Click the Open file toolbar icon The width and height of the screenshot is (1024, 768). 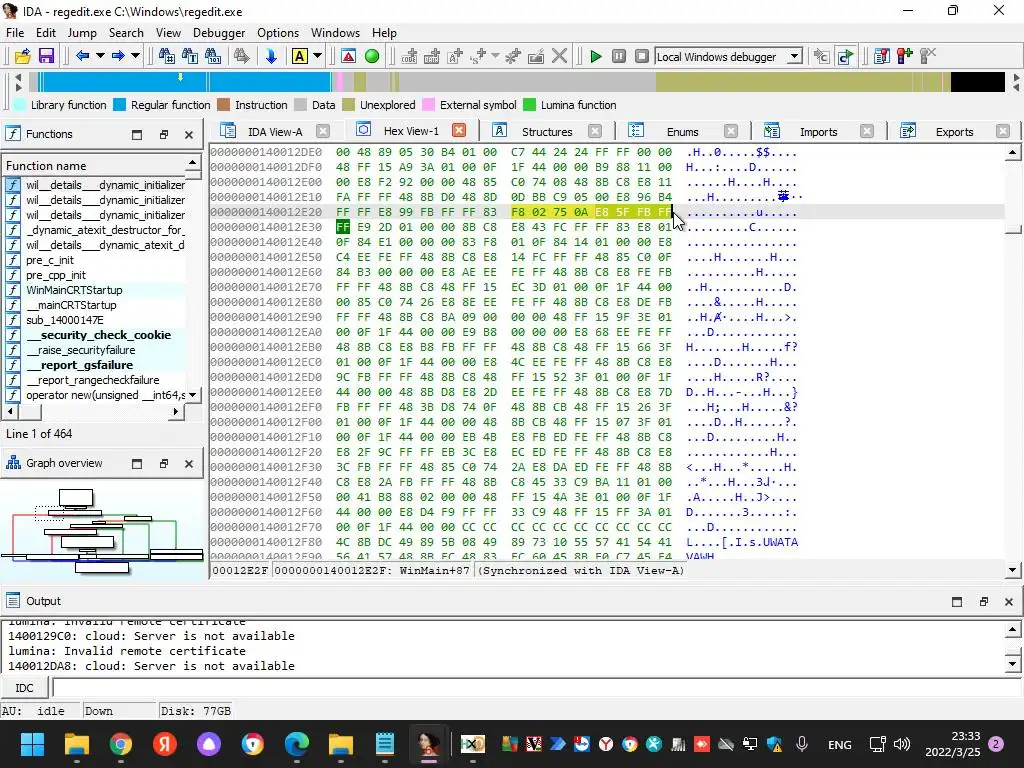[22, 56]
